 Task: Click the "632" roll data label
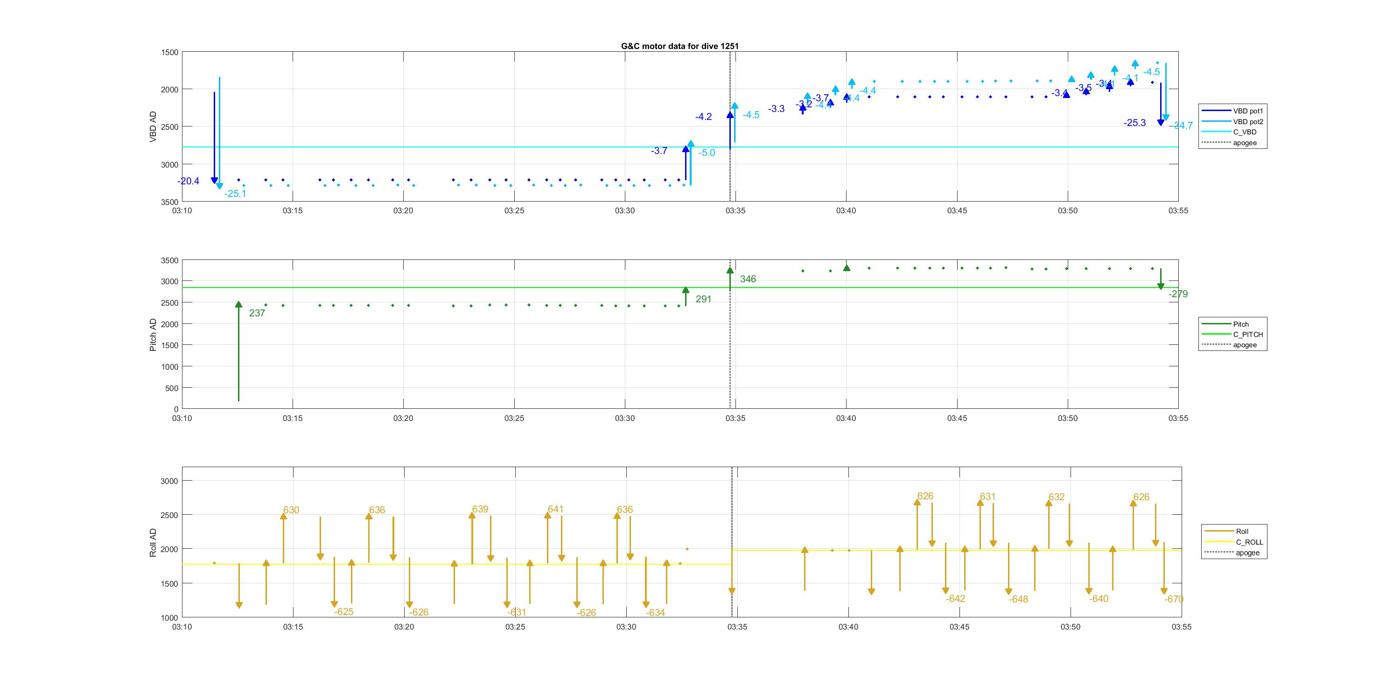pyautogui.click(x=1056, y=496)
